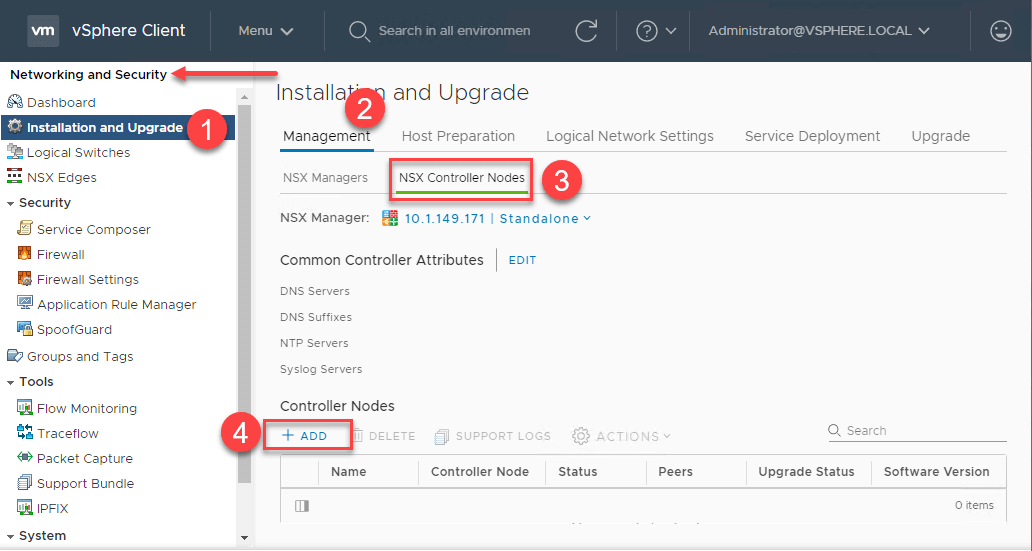Click the 10.1.149.171 NSX Manager link
Screen dimensions: 1032x551
click(444, 219)
